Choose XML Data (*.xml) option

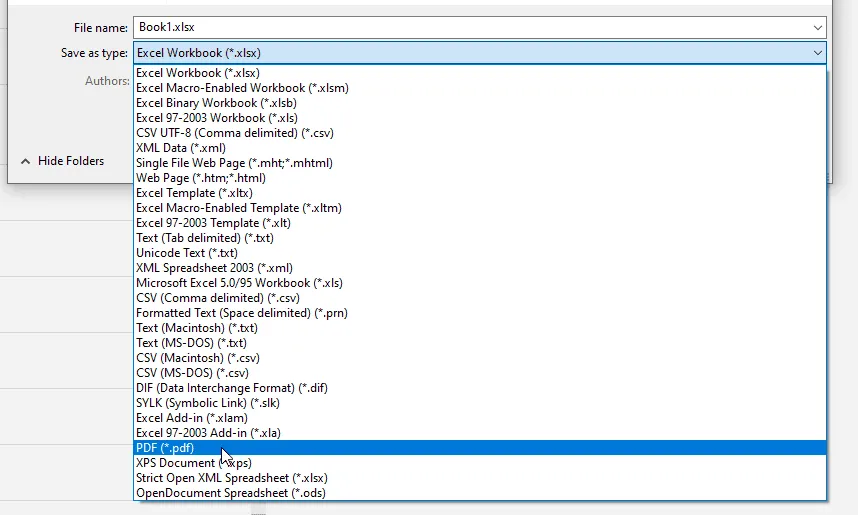click(479, 148)
